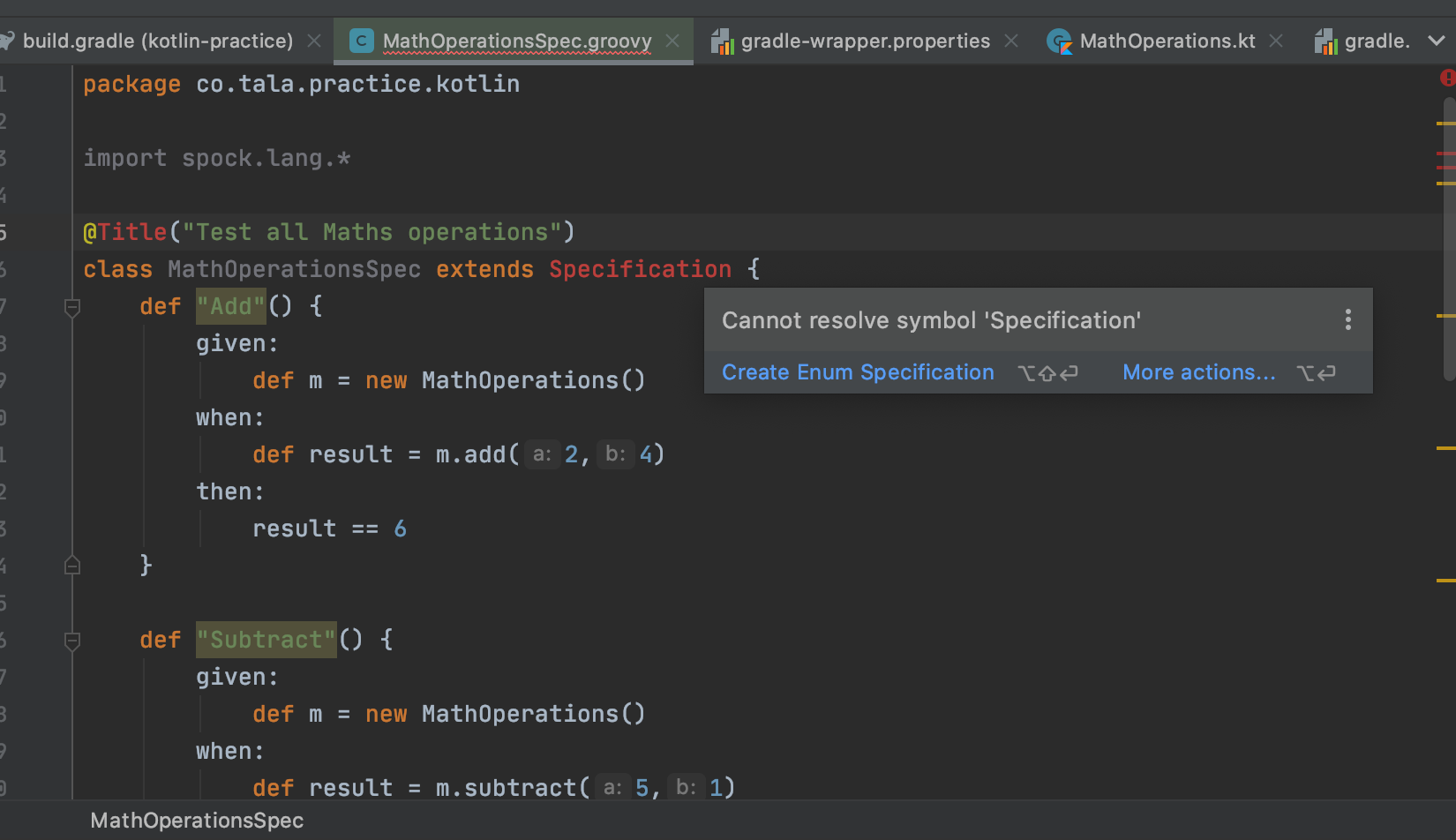Switch to the MathOperations.kt tab
Viewport: 1456px width, 840px height.
coord(1167,40)
